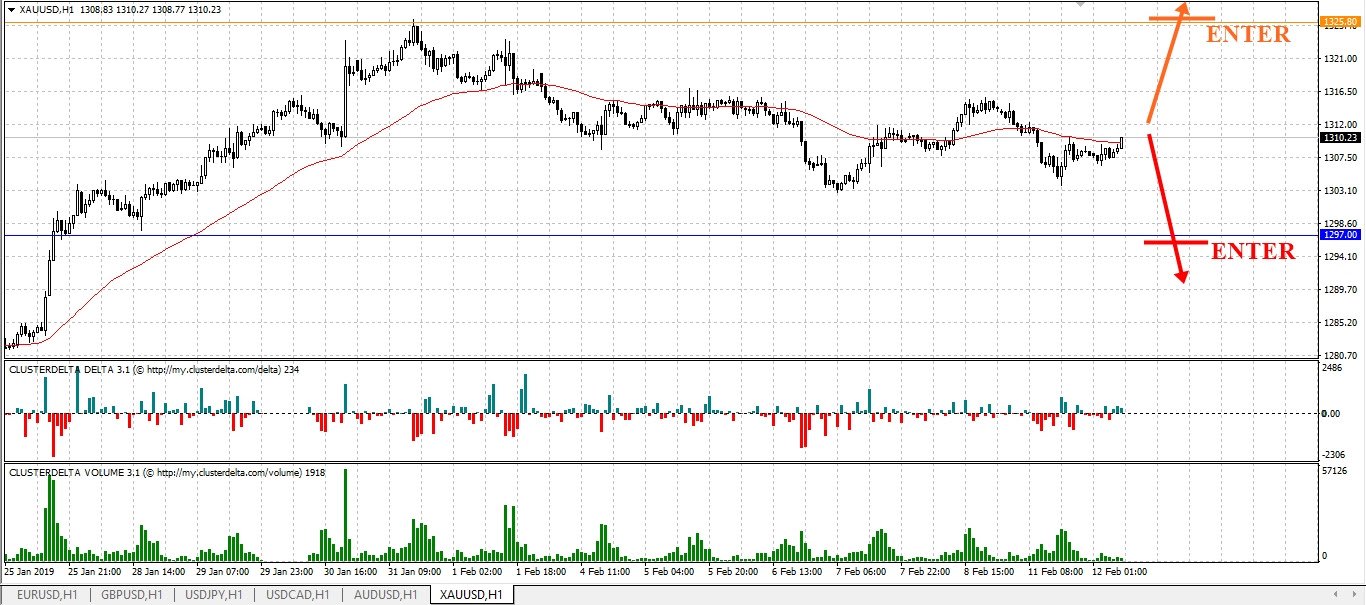Screen dimensions: 1366x605
Task: Switch to the EURUSD,H1 chart tab
Action: (x=46, y=595)
